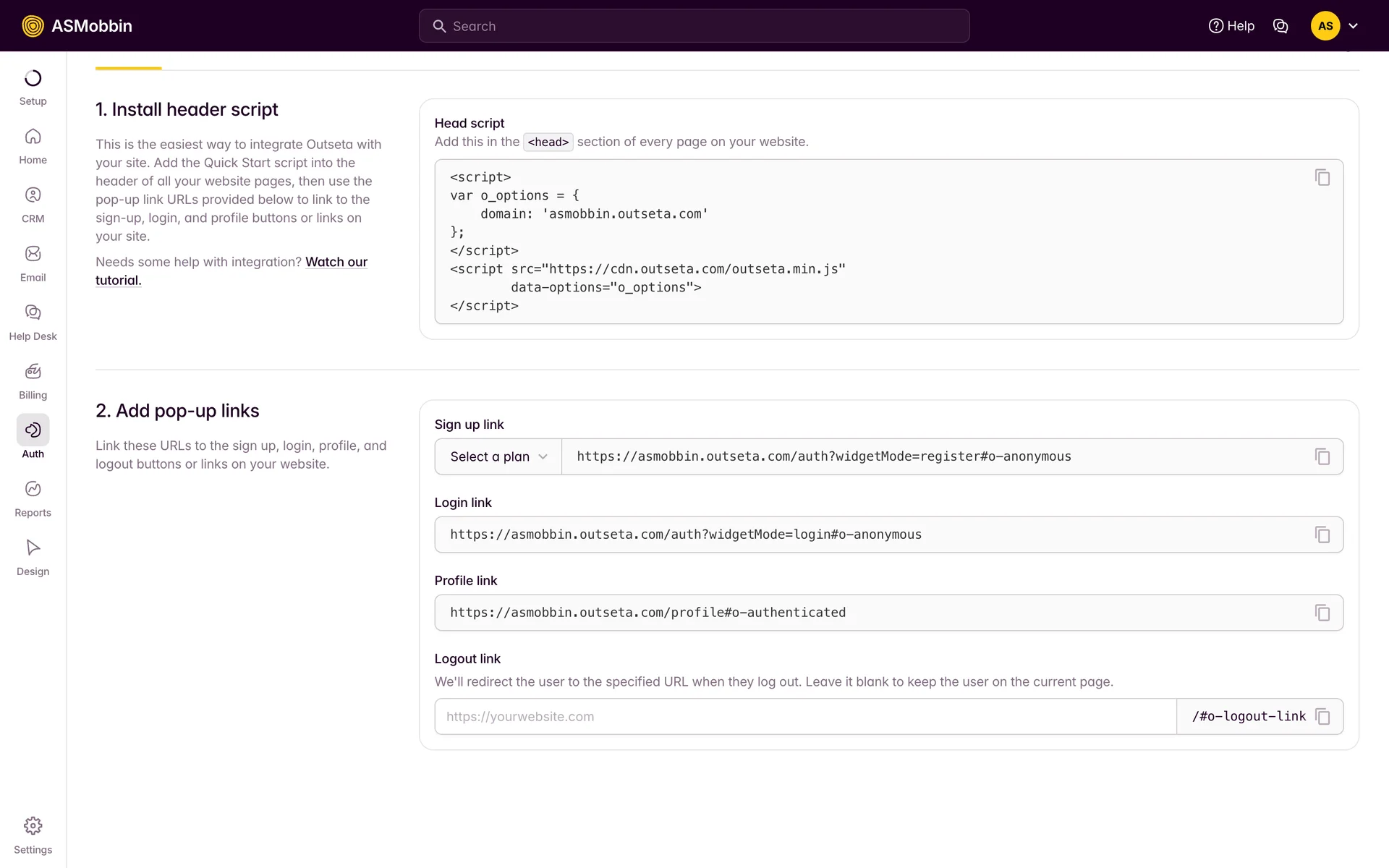Navigate to Home in sidebar
Screen dimensions: 1389x868
tap(33, 146)
